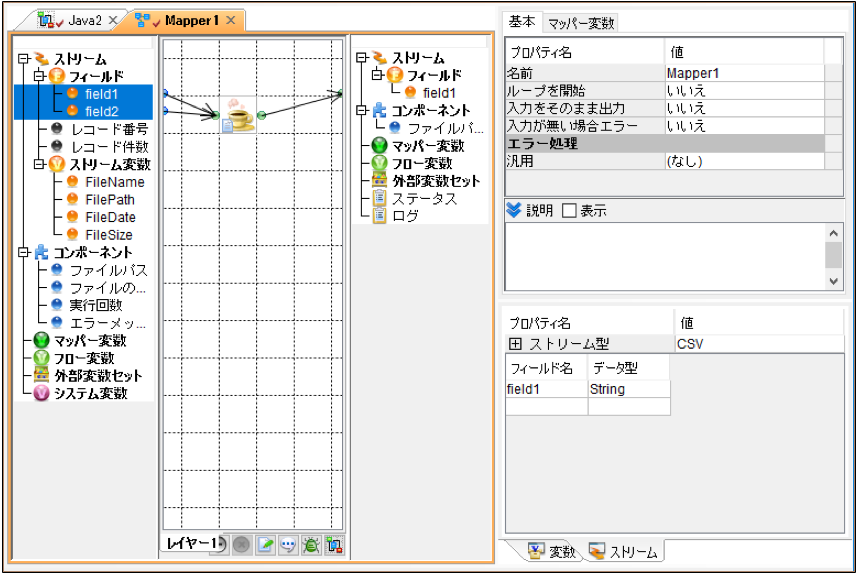857x574 pixels.
Task: Click inside the 説明 description text area
Action: coord(665,256)
